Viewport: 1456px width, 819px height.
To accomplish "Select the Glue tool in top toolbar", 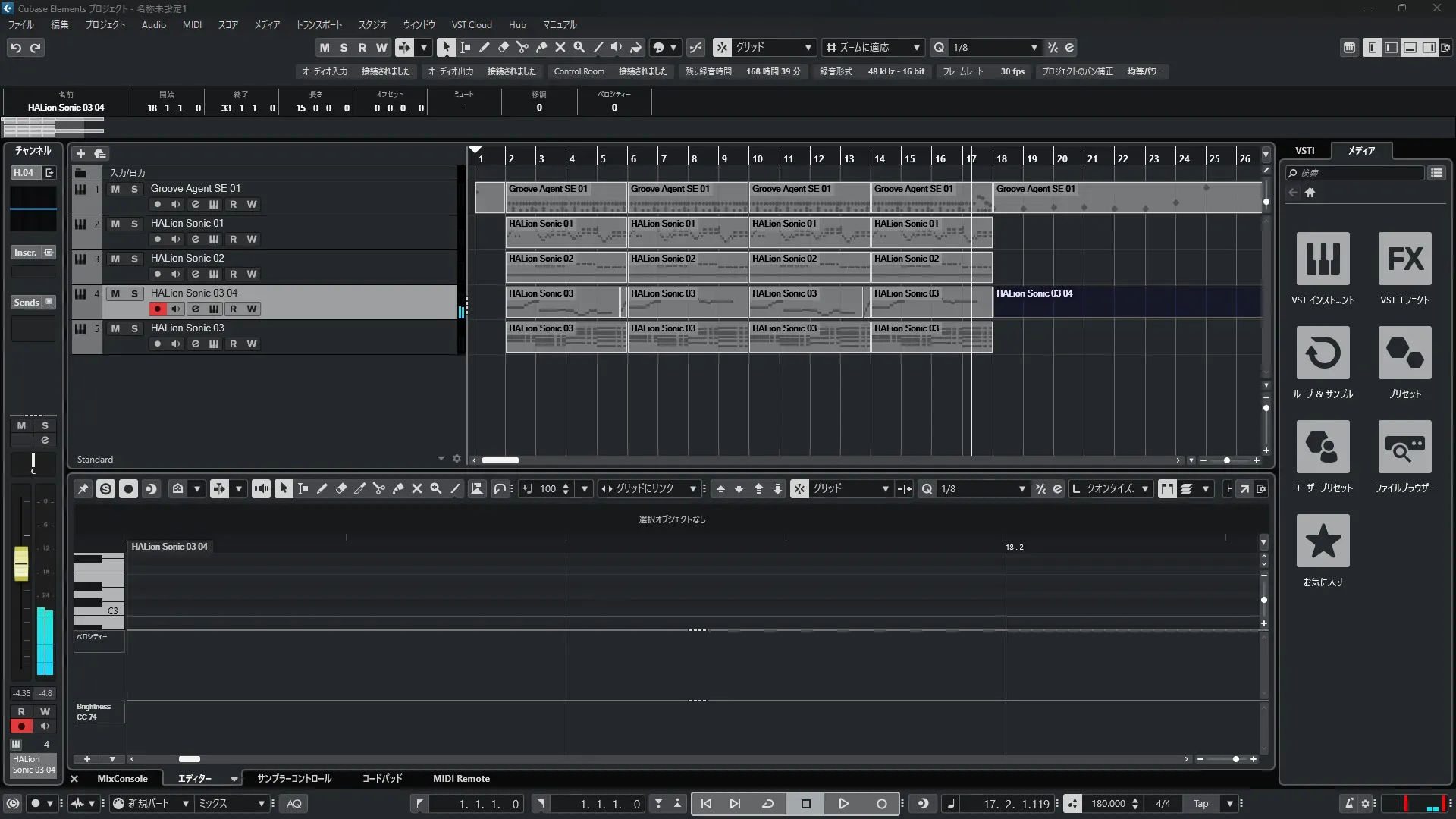I will click(541, 47).
